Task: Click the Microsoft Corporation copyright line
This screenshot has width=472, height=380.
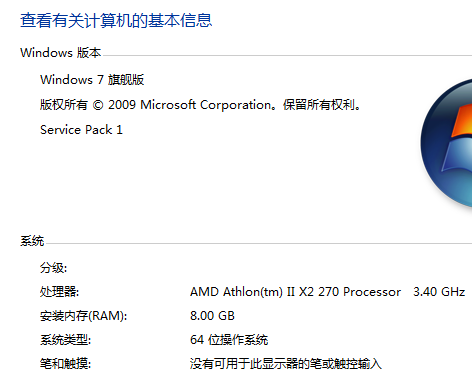Action: click(200, 105)
